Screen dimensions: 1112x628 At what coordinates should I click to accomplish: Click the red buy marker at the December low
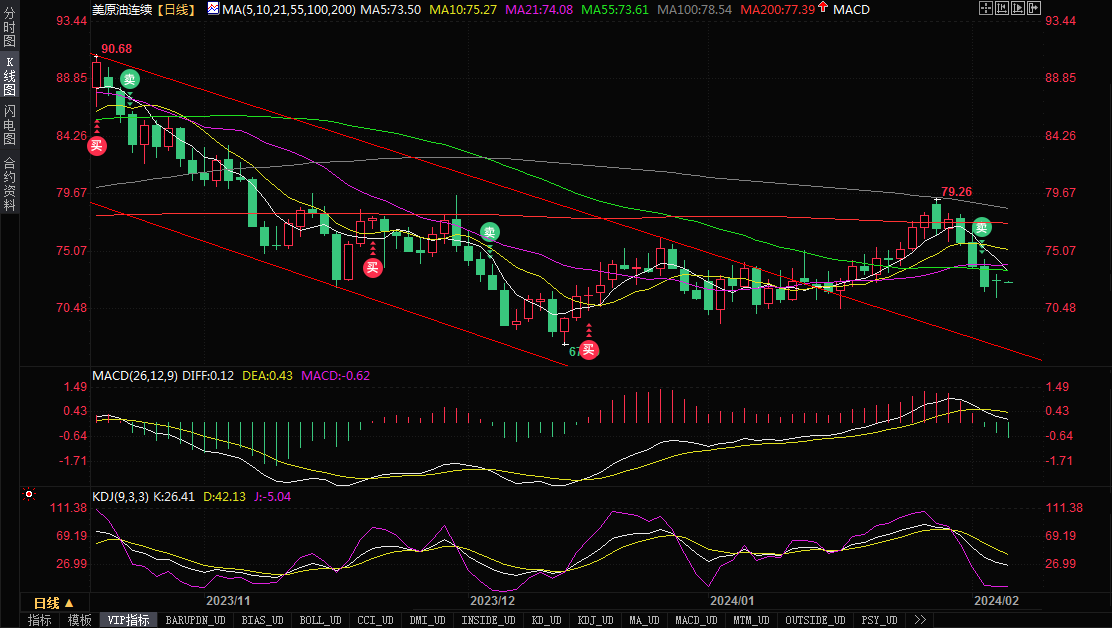click(x=589, y=349)
